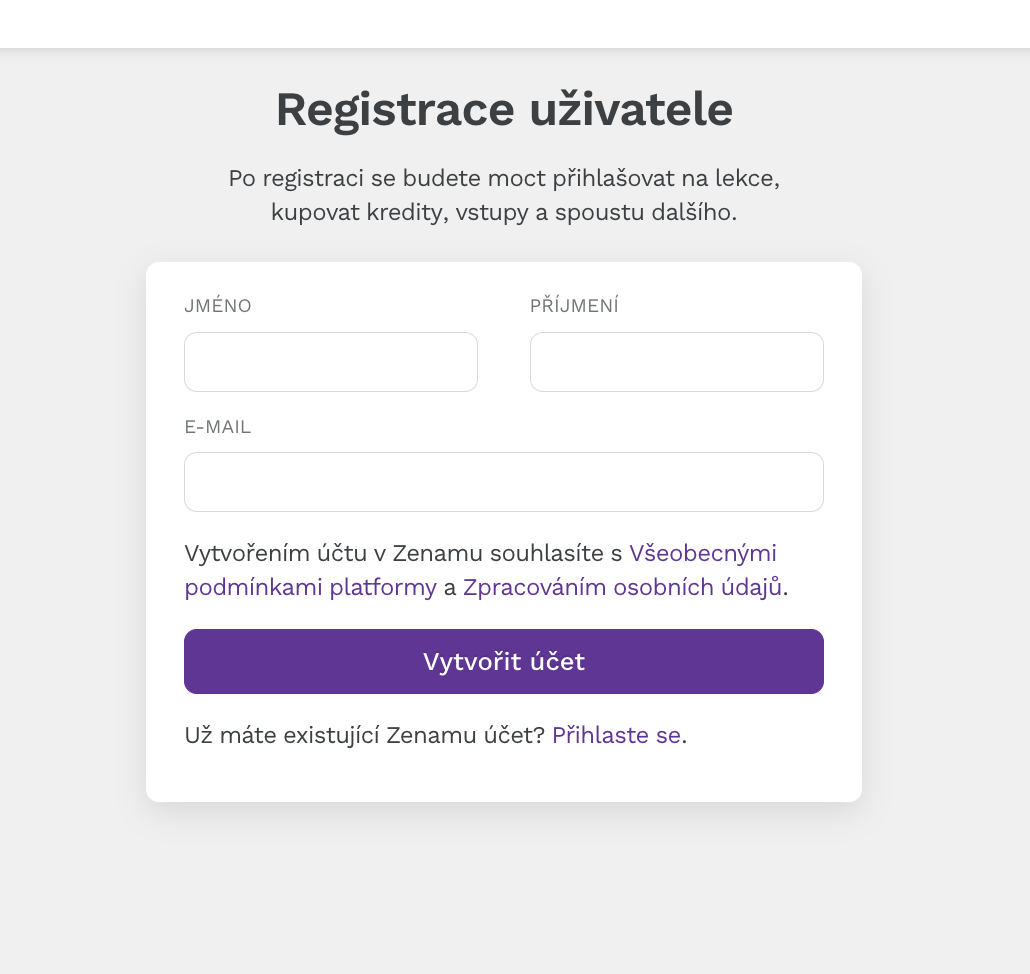
Task: Open the Zpracováním osobních údajů link
Action: click(622, 587)
